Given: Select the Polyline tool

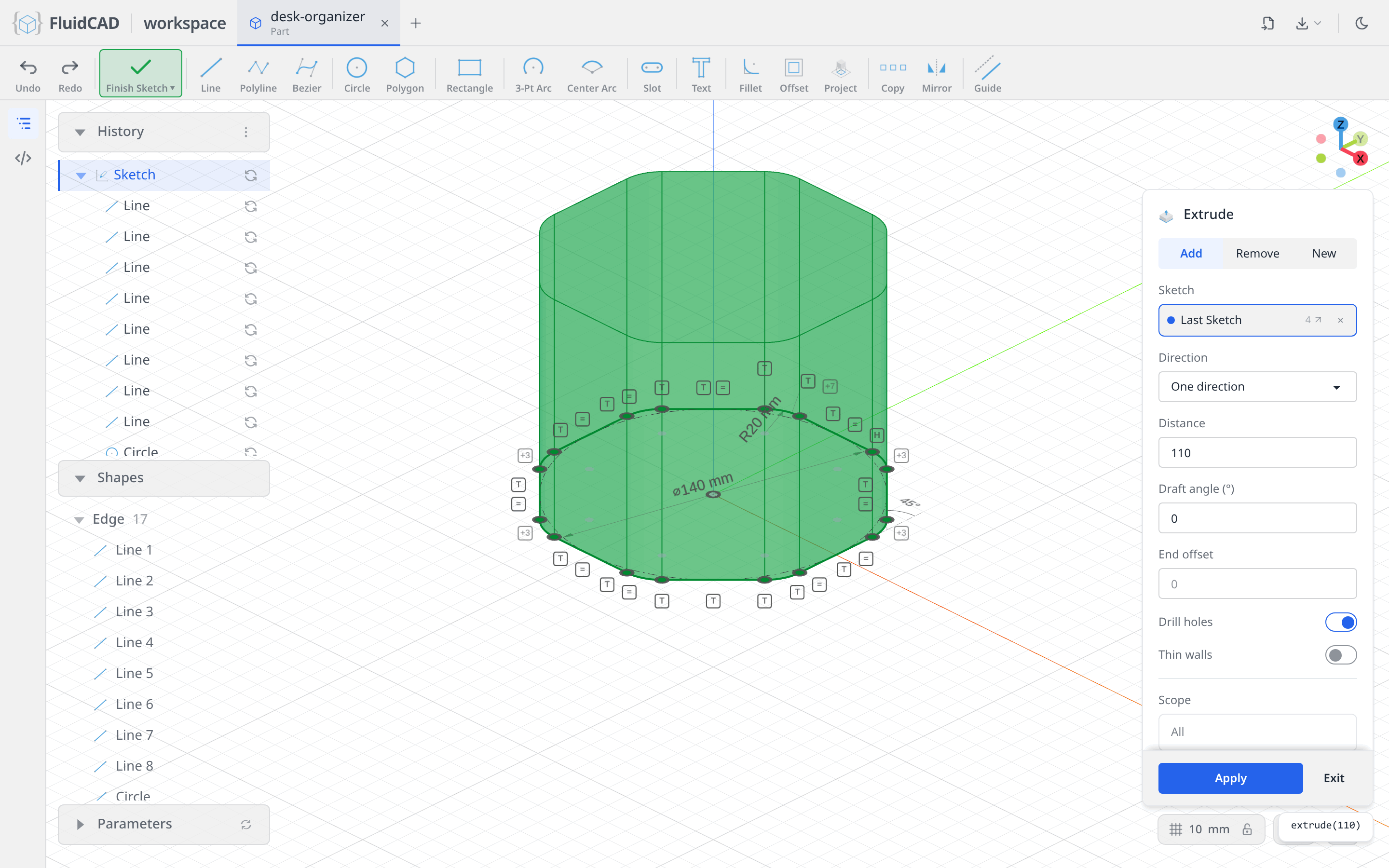Looking at the screenshot, I should (259, 75).
